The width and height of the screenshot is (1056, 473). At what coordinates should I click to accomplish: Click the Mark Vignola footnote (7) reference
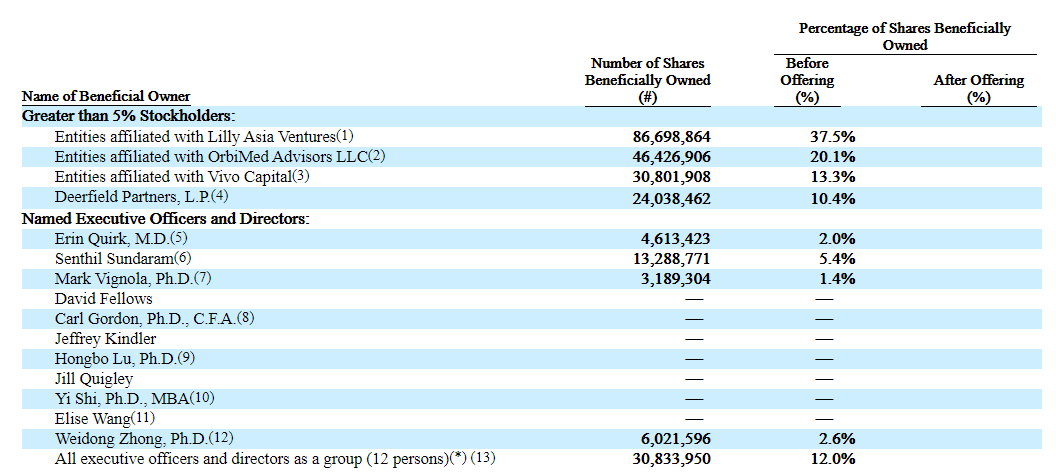pos(203,278)
